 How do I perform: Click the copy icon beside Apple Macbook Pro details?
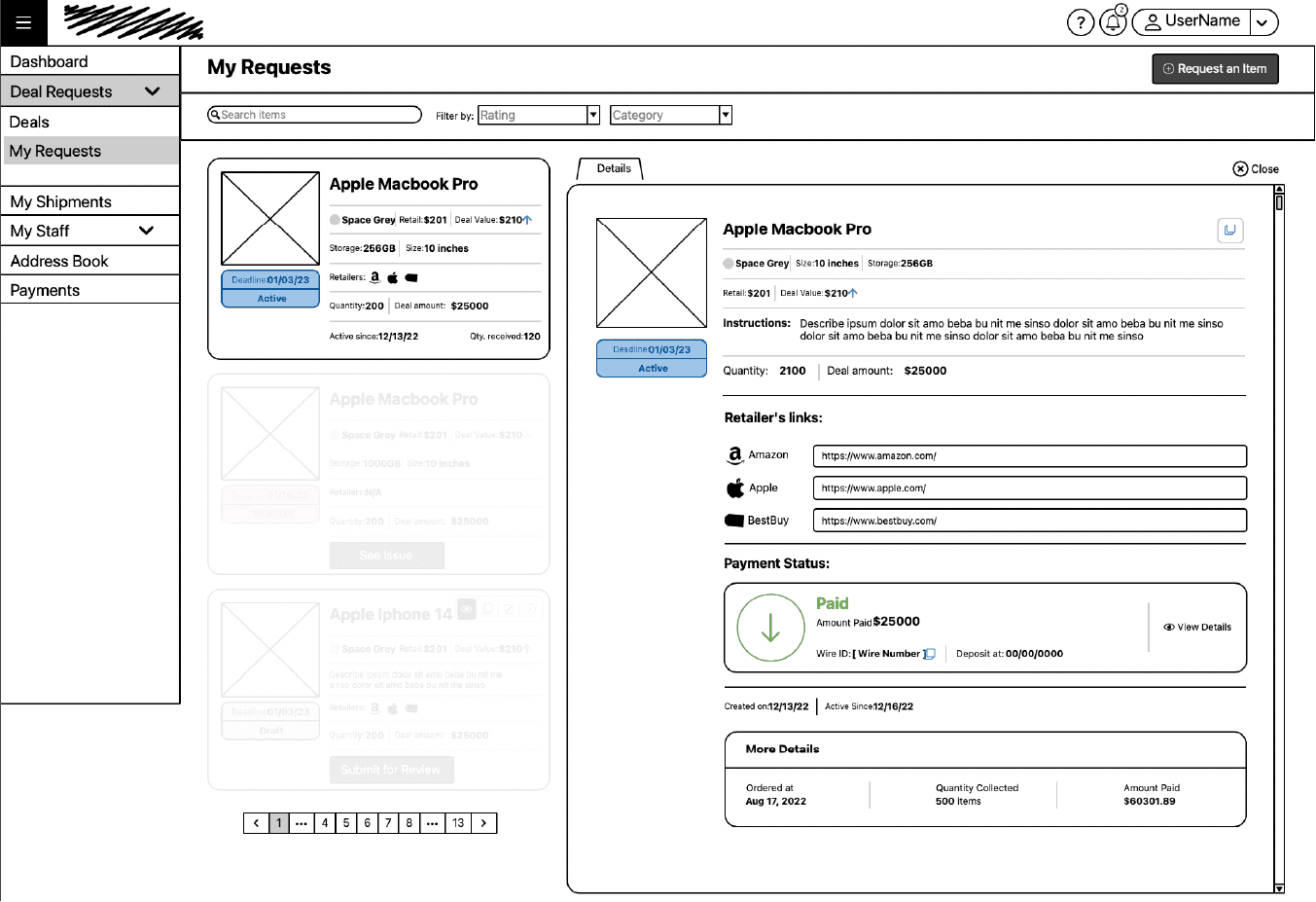(x=1230, y=231)
